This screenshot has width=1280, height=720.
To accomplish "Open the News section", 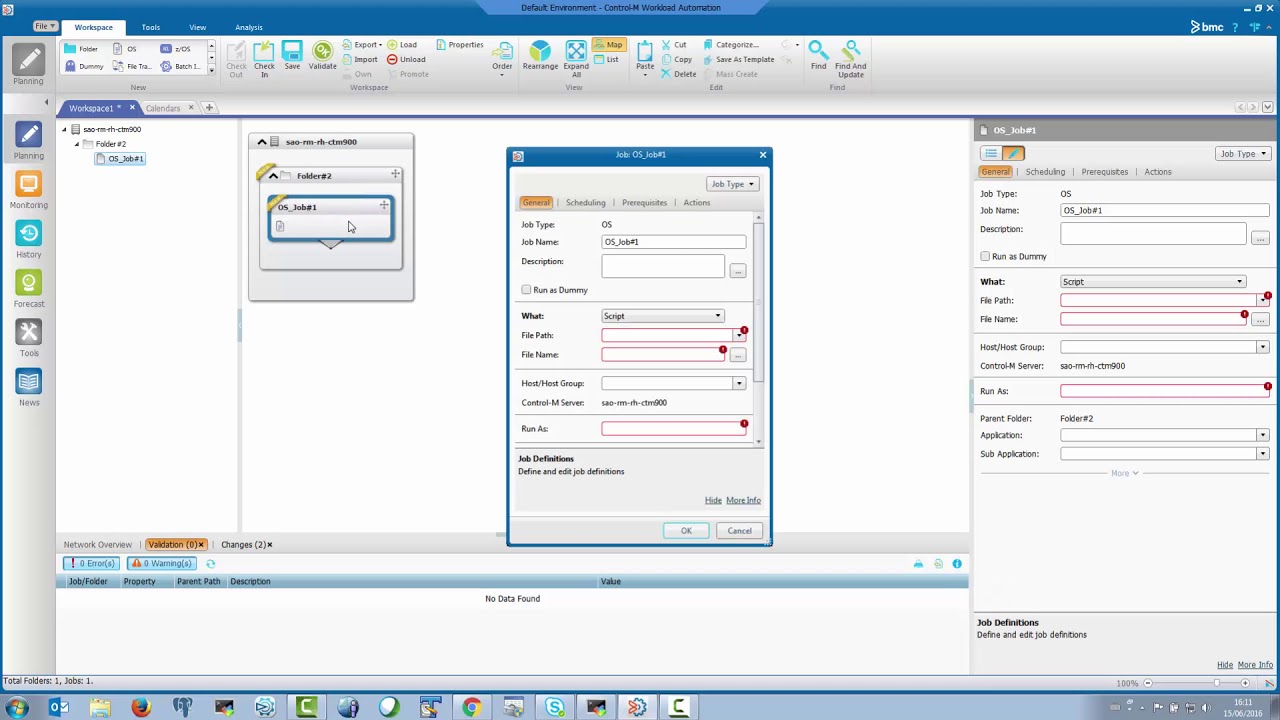I will click(x=28, y=388).
